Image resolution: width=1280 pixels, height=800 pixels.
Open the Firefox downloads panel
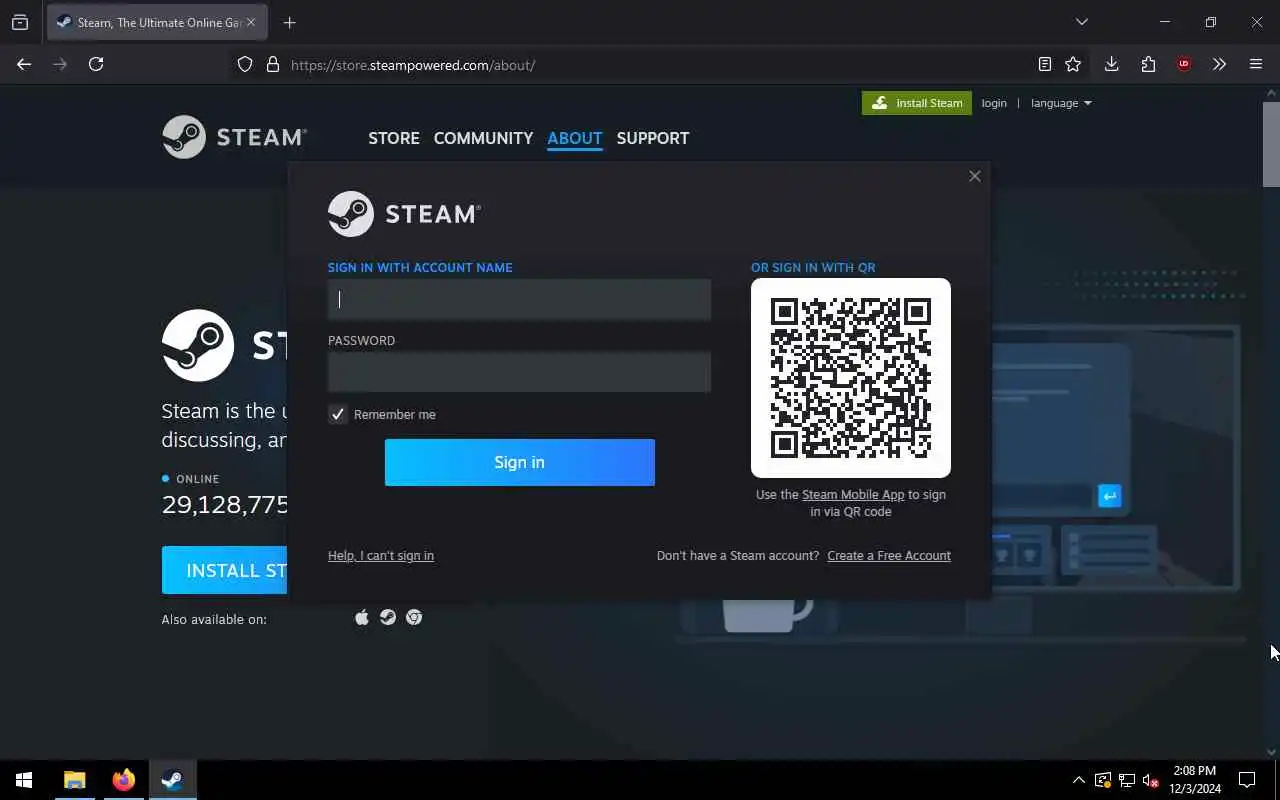1111,64
